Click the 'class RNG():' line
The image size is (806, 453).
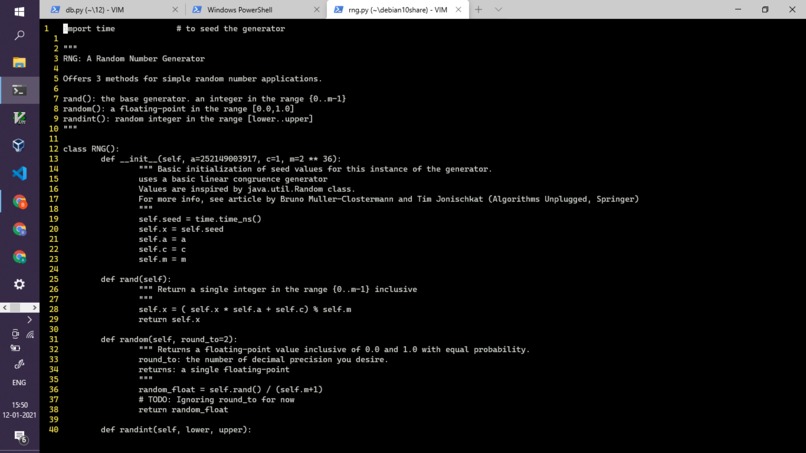91,149
